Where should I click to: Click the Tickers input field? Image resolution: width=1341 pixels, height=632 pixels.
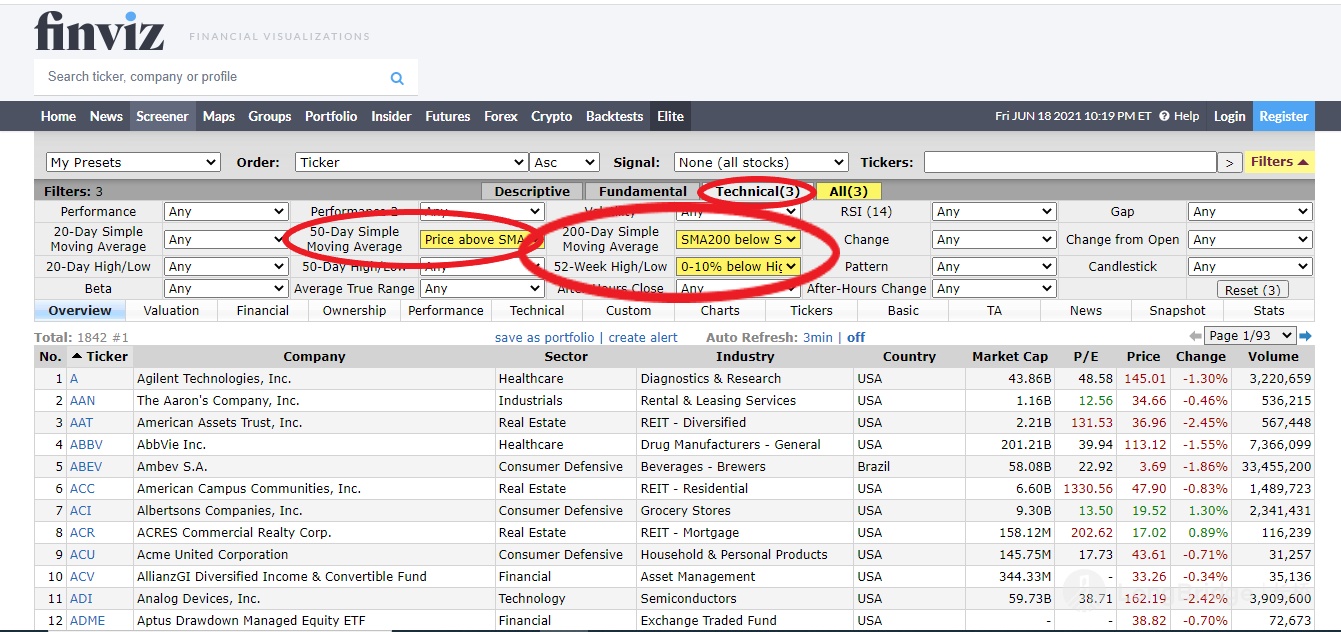pyautogui.click(x=1069, y=162)
